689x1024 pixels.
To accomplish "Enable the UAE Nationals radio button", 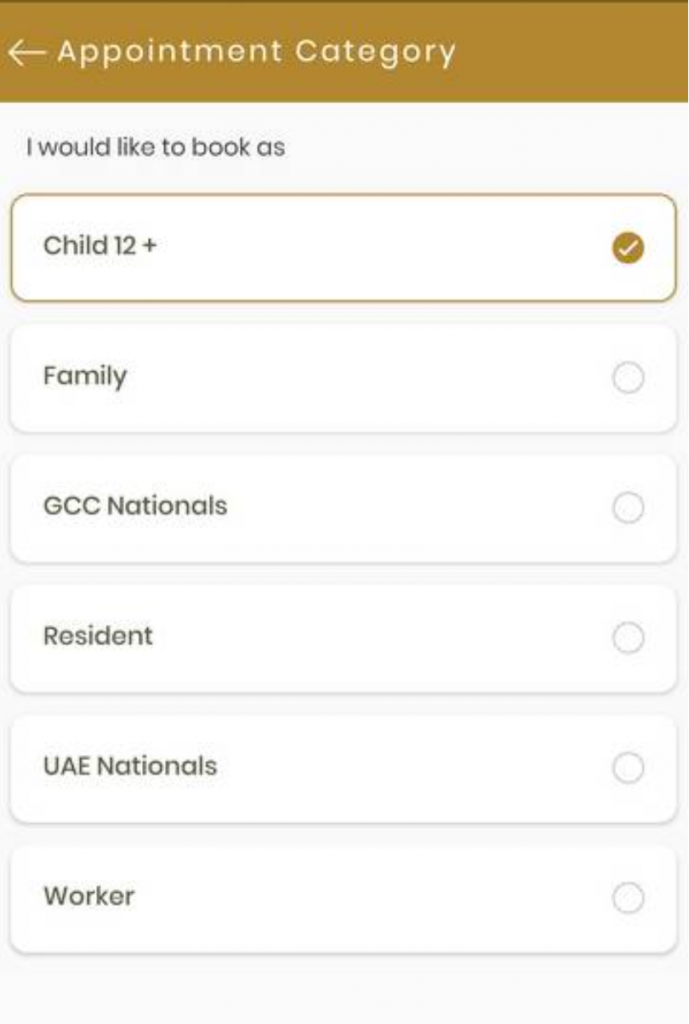I will 628,768.
